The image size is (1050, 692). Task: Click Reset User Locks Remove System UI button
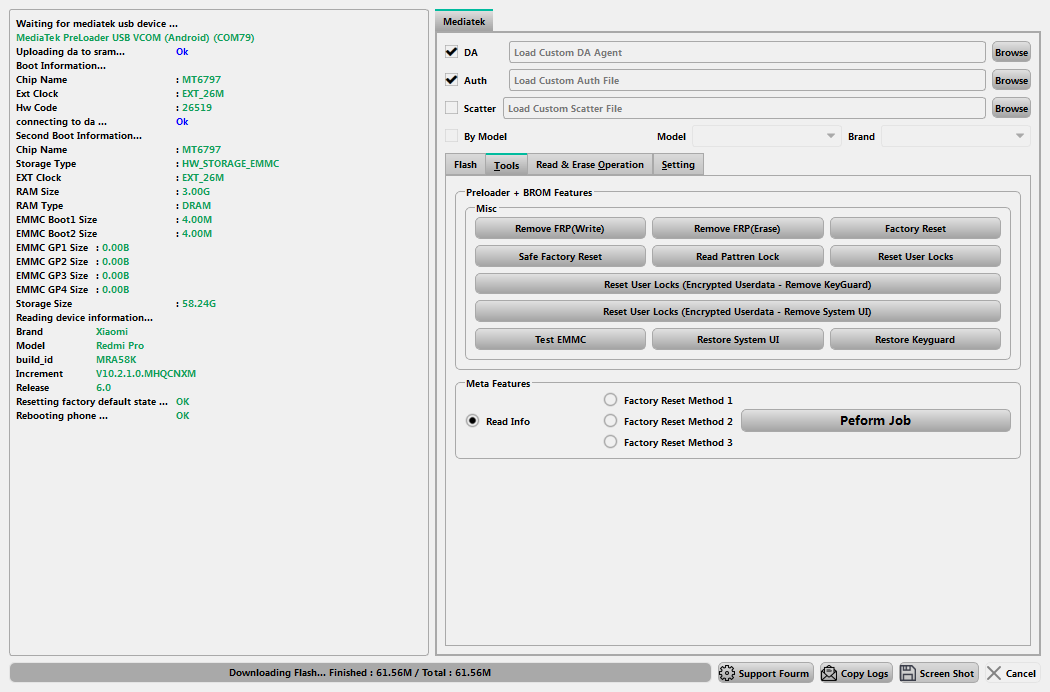click(737, 312)
